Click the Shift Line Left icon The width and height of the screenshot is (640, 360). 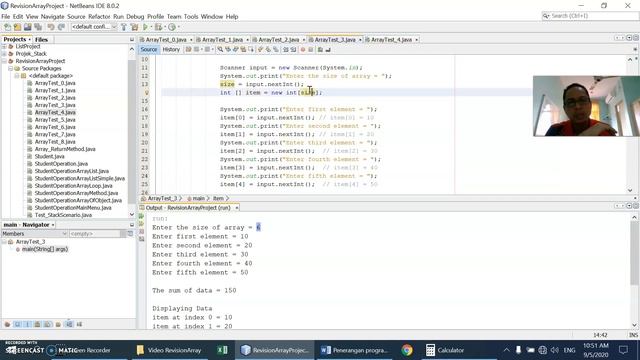click(x=286, y=49)
